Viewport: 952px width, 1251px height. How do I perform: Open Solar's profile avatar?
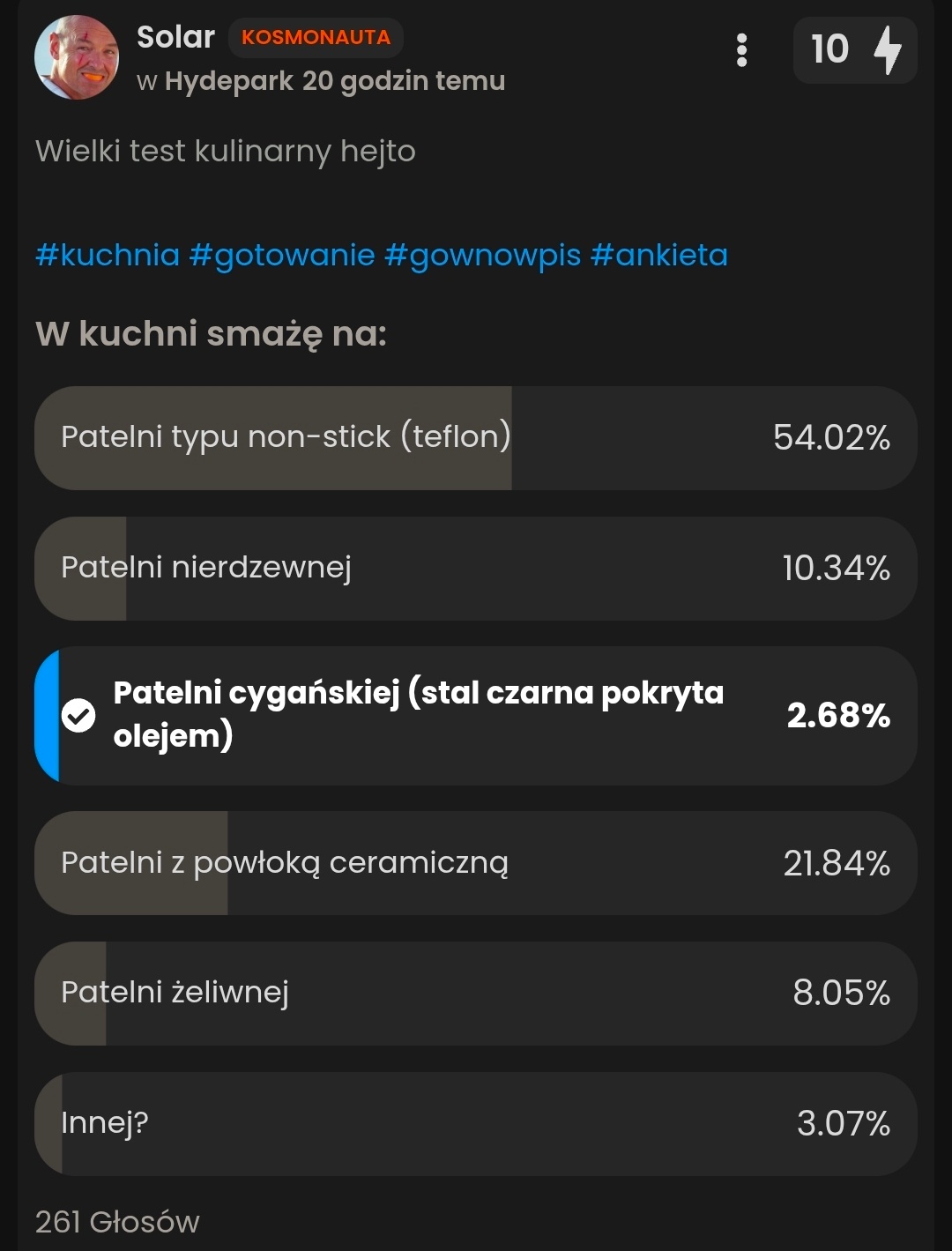click(x=77, y=57)
